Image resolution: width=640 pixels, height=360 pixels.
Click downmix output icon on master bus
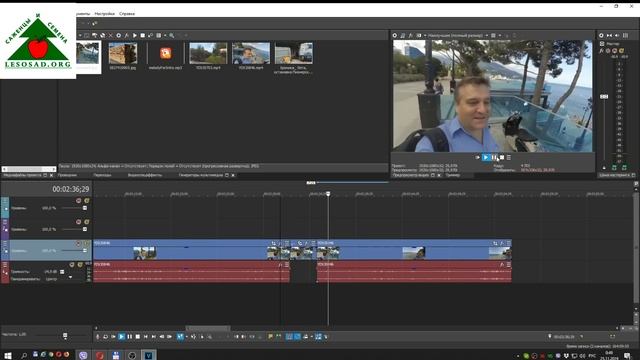pyautogui.click(x=609, y=36)
